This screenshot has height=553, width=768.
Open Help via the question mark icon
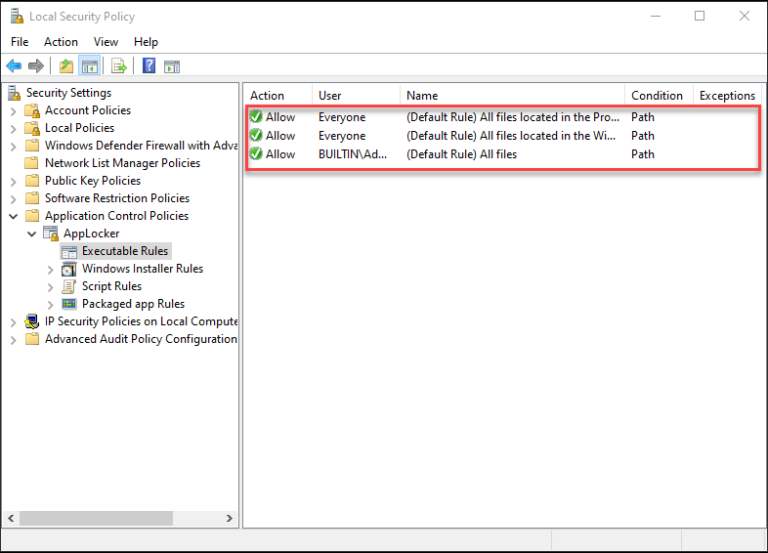pos(148,66)
